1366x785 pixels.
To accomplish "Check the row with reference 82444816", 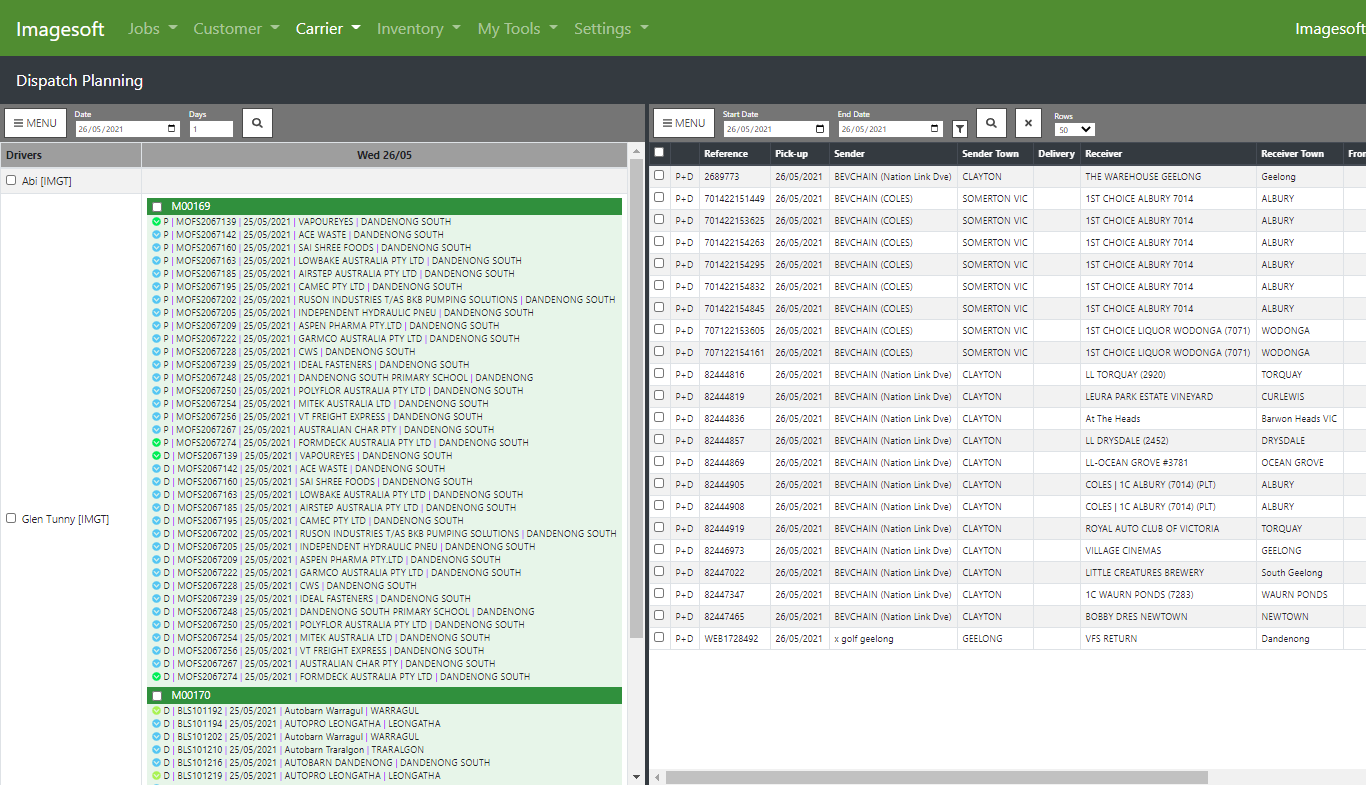I will pos(659,373).
